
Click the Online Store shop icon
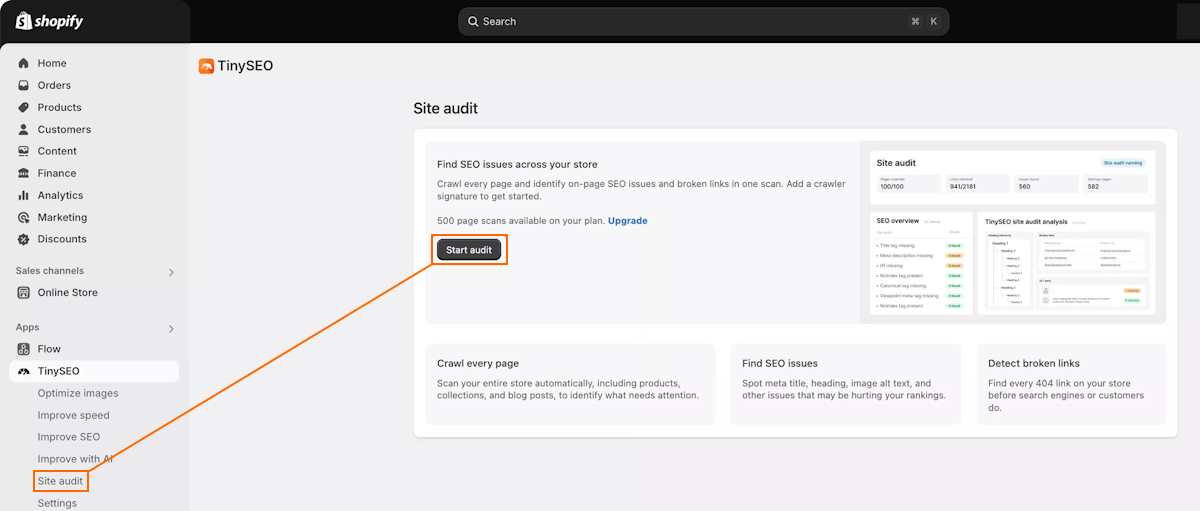[24, 293]
